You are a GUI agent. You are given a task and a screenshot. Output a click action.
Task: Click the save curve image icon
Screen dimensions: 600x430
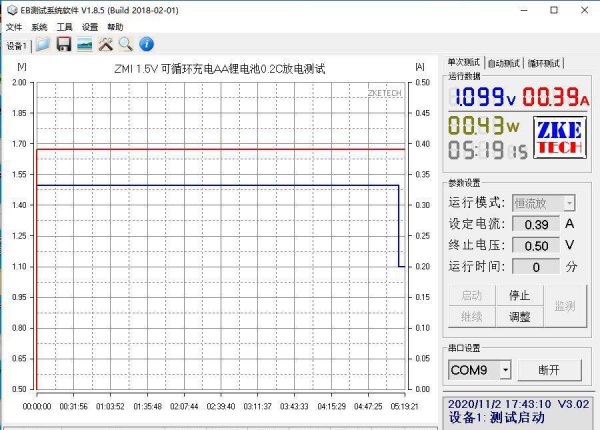tap(84, 45)
